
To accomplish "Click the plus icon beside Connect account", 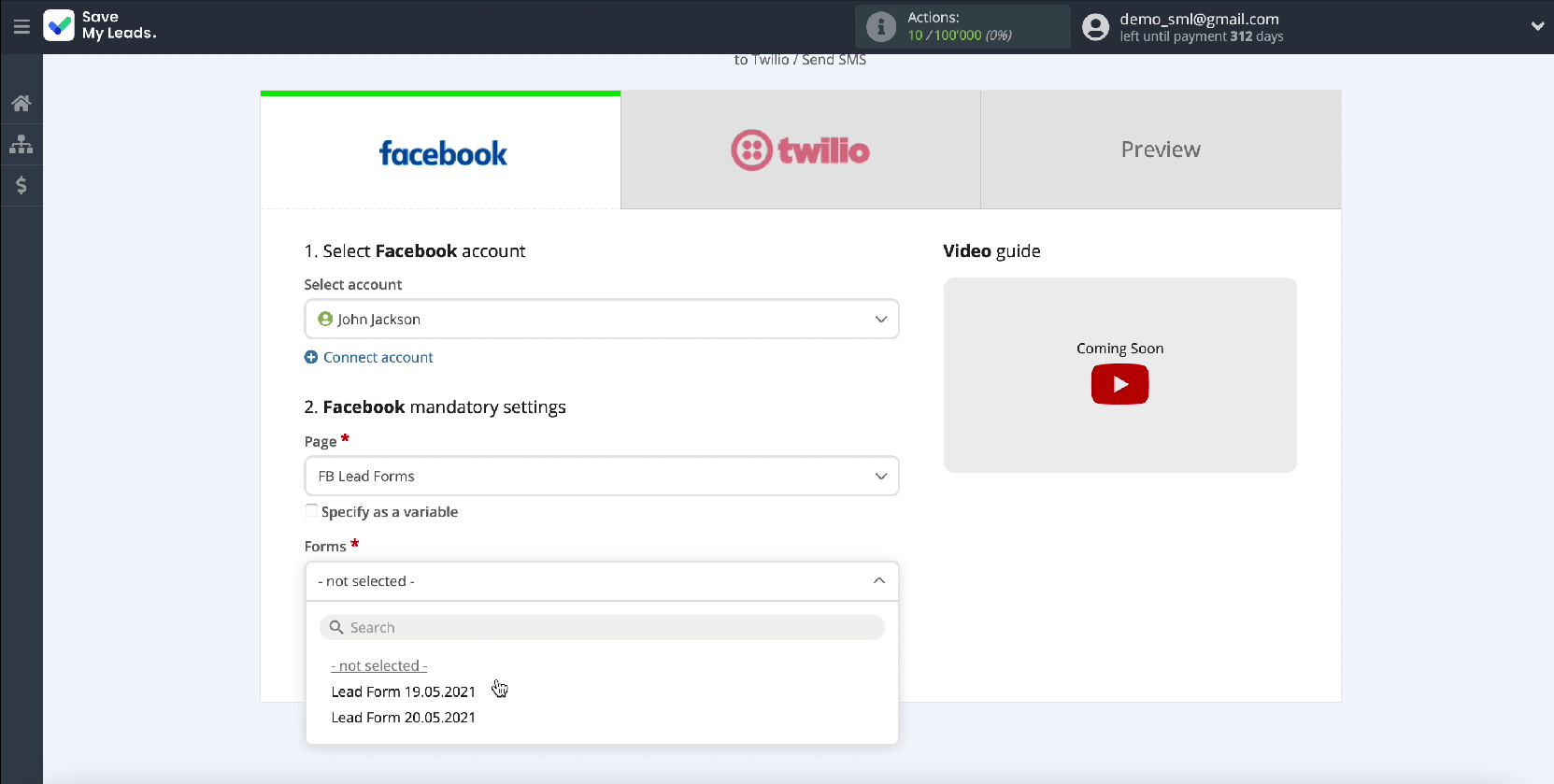I will pos(311,357).
